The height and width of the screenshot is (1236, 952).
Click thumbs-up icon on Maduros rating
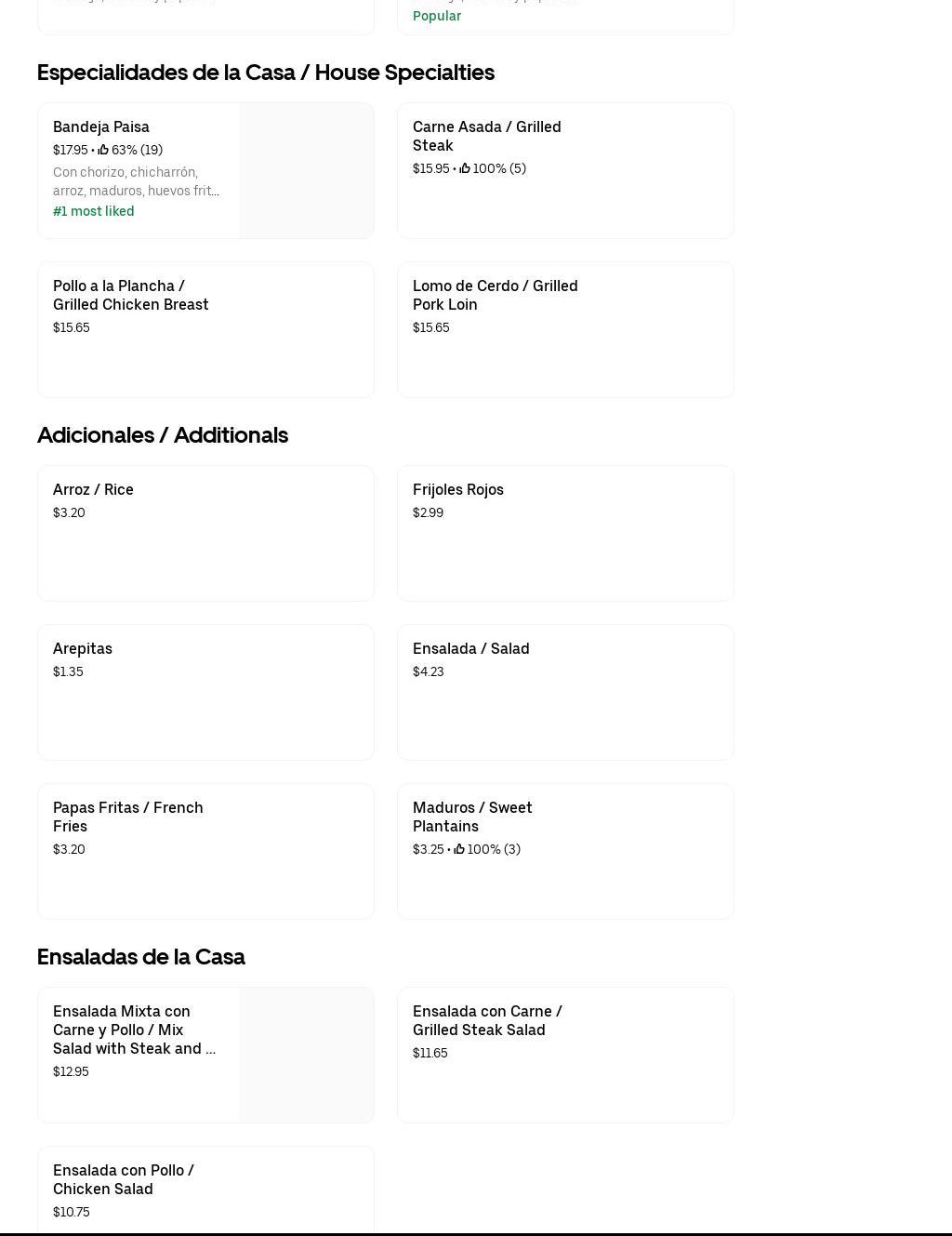coord(459,849)
